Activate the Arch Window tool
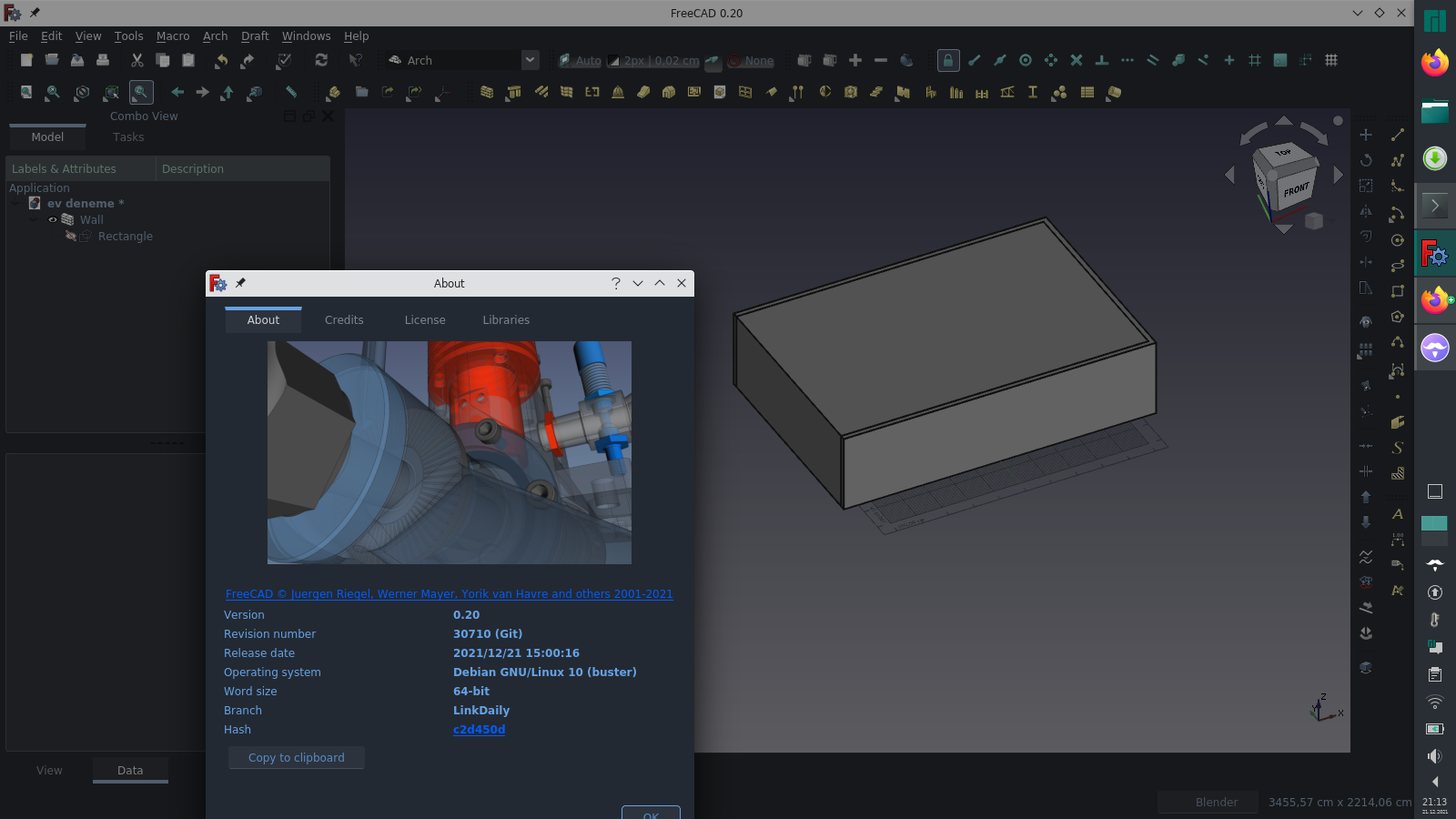Screen dimensions: 1456x819 (591, 92)
